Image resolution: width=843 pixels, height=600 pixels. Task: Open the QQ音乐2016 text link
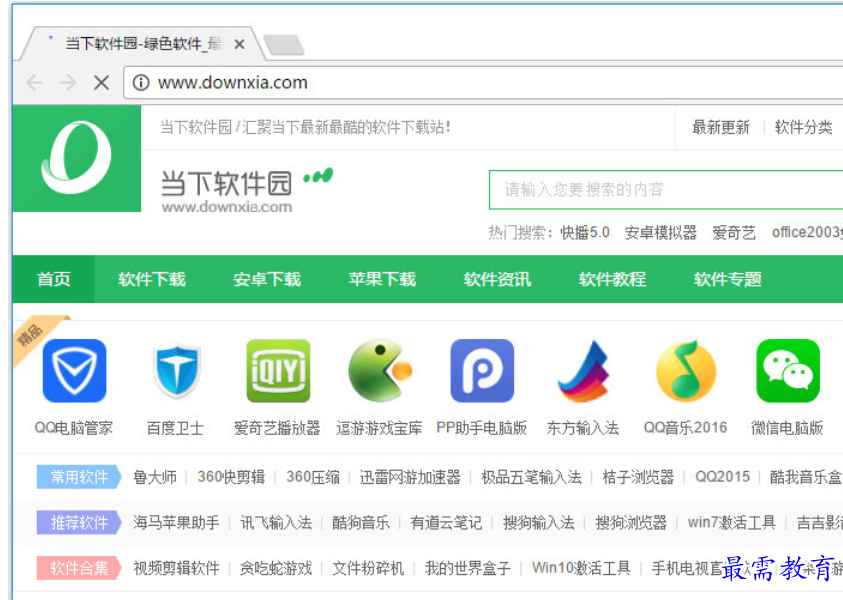pyautogui.click(x=685, y=428)
